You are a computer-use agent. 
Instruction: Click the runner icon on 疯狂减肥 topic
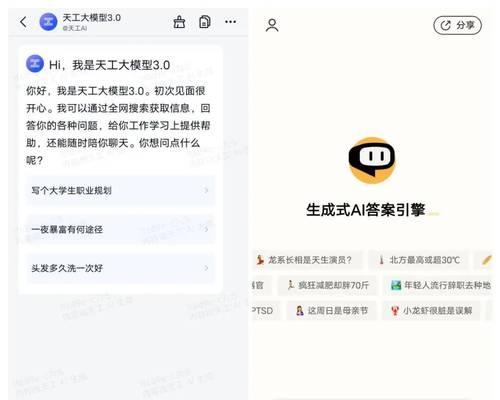[x=291, y=285]
